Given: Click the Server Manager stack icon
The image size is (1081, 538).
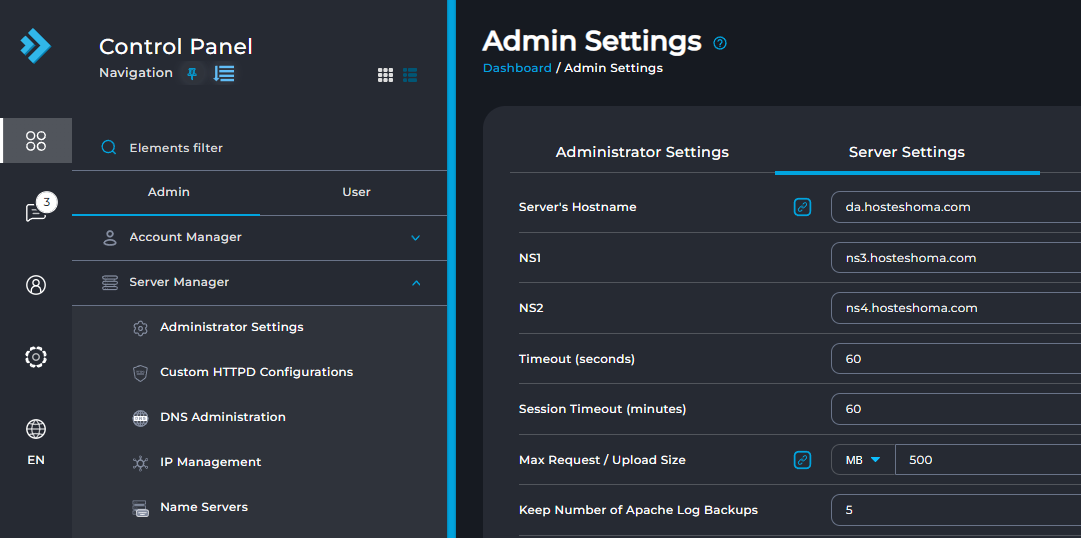Looking at the screenshot, I should (110, 283).
